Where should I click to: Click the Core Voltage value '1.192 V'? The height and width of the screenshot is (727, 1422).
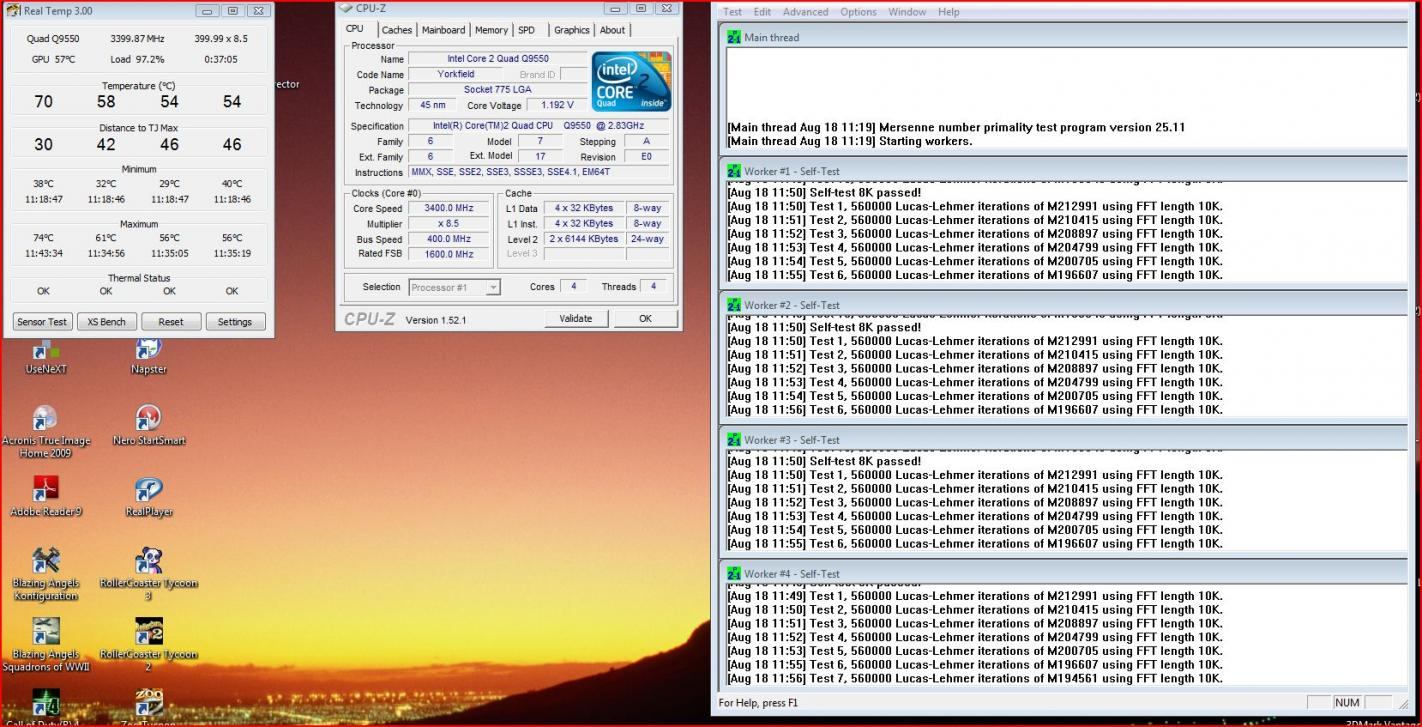click(x=557, y=105)
